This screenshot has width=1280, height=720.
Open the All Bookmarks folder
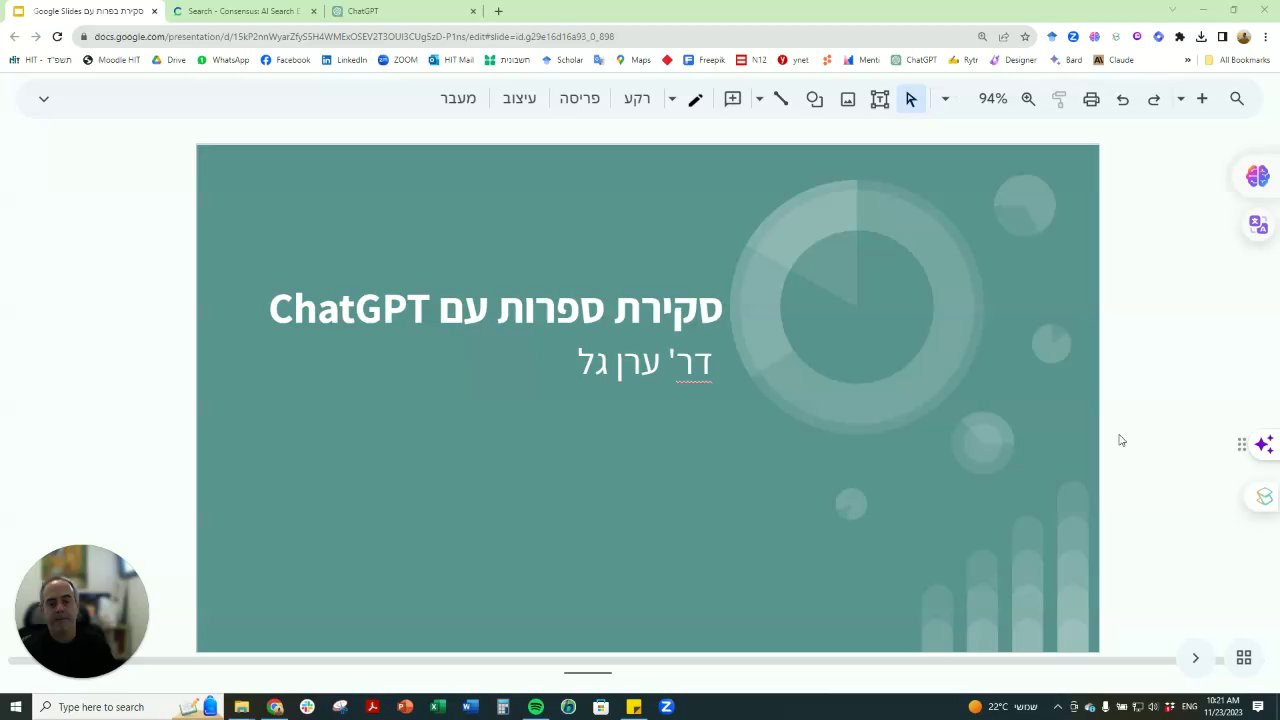tap(1237, 60)
